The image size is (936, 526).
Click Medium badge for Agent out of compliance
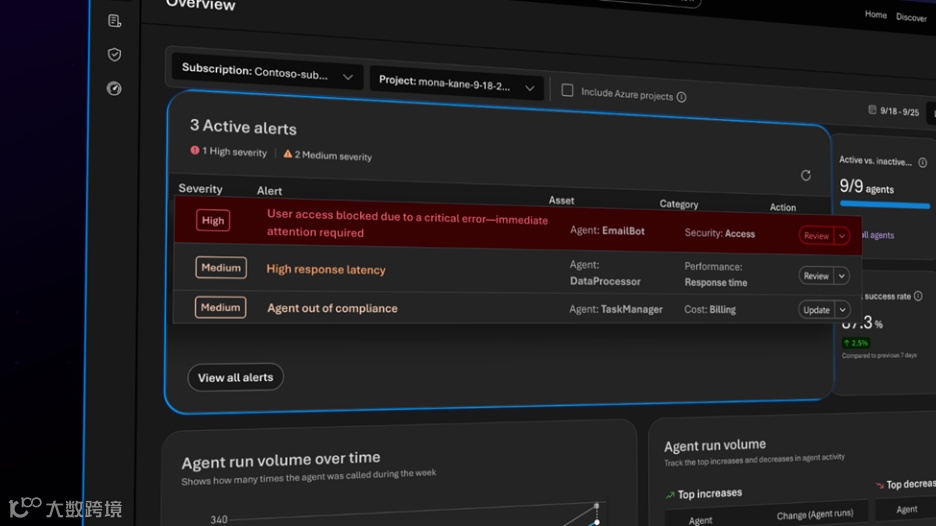coord(220,307)
